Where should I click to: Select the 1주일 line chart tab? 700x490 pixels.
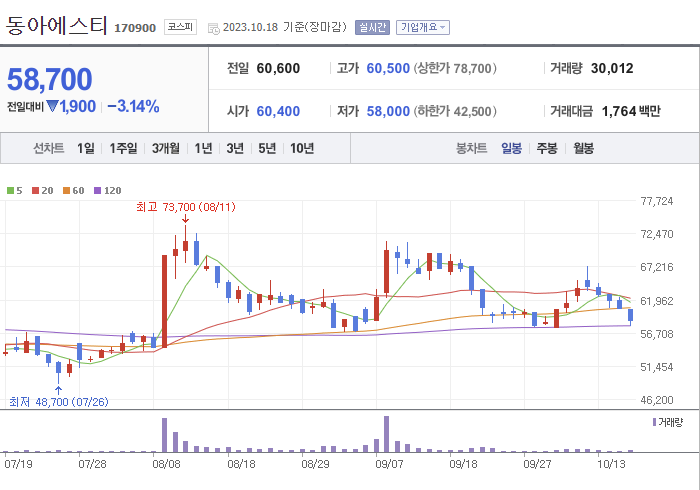[x=124, y=148]
